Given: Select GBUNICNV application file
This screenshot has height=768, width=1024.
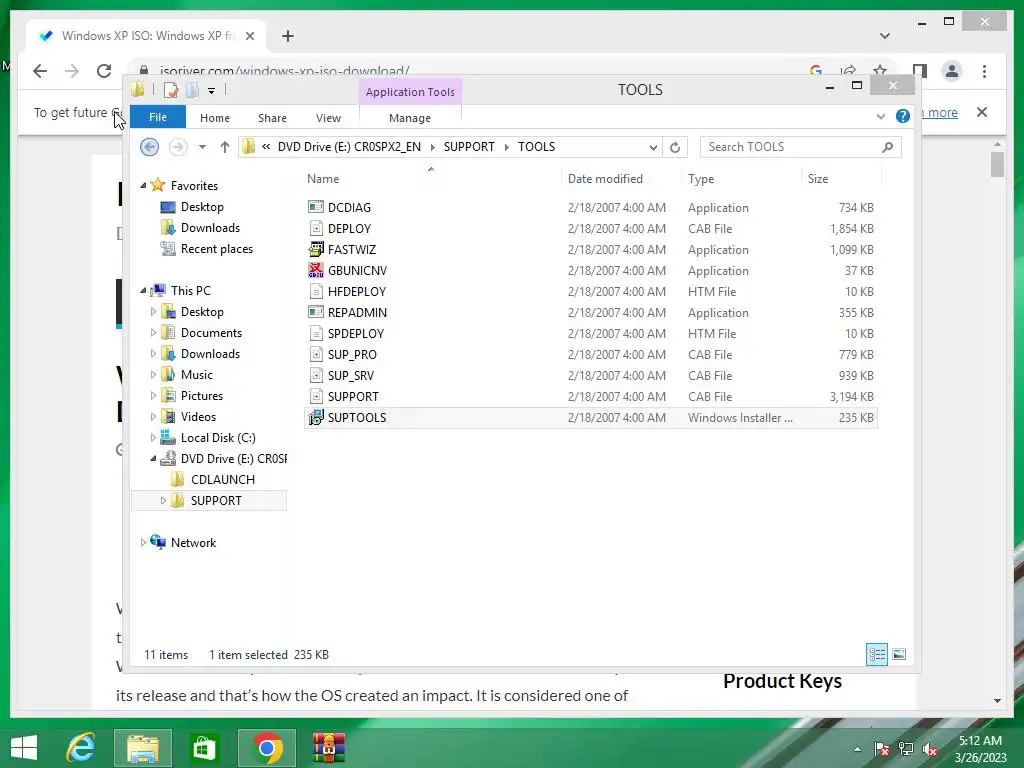Looking at the screenshot, I should pos(590,270).
